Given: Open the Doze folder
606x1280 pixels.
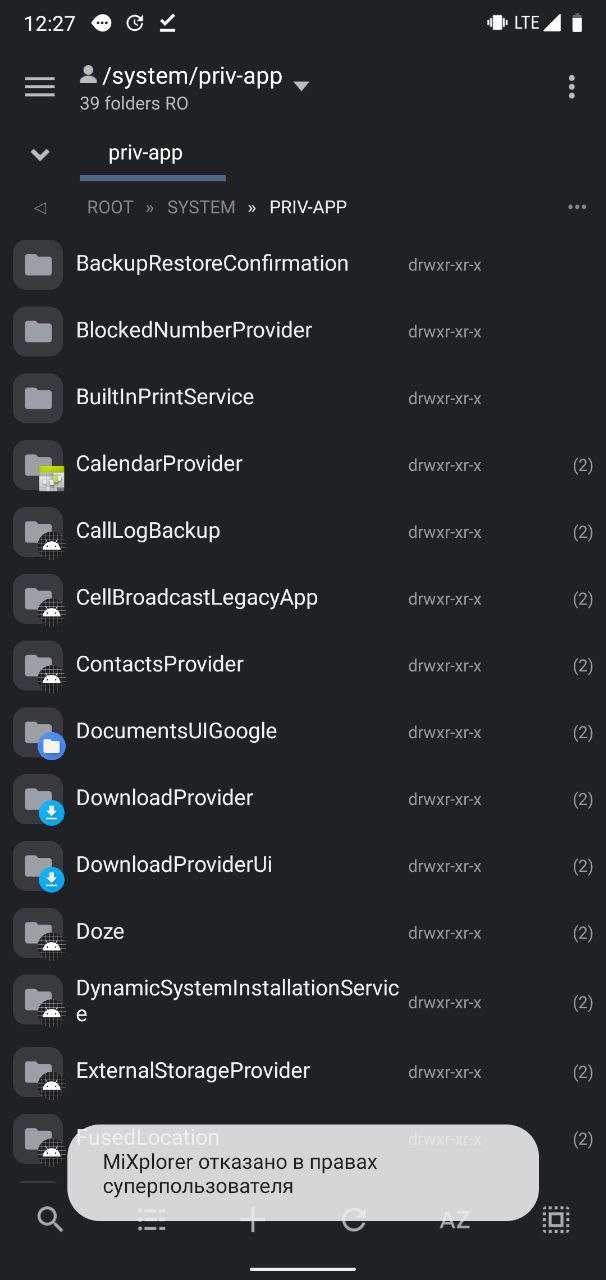Looking at the screenshot, I should [303, 933].
